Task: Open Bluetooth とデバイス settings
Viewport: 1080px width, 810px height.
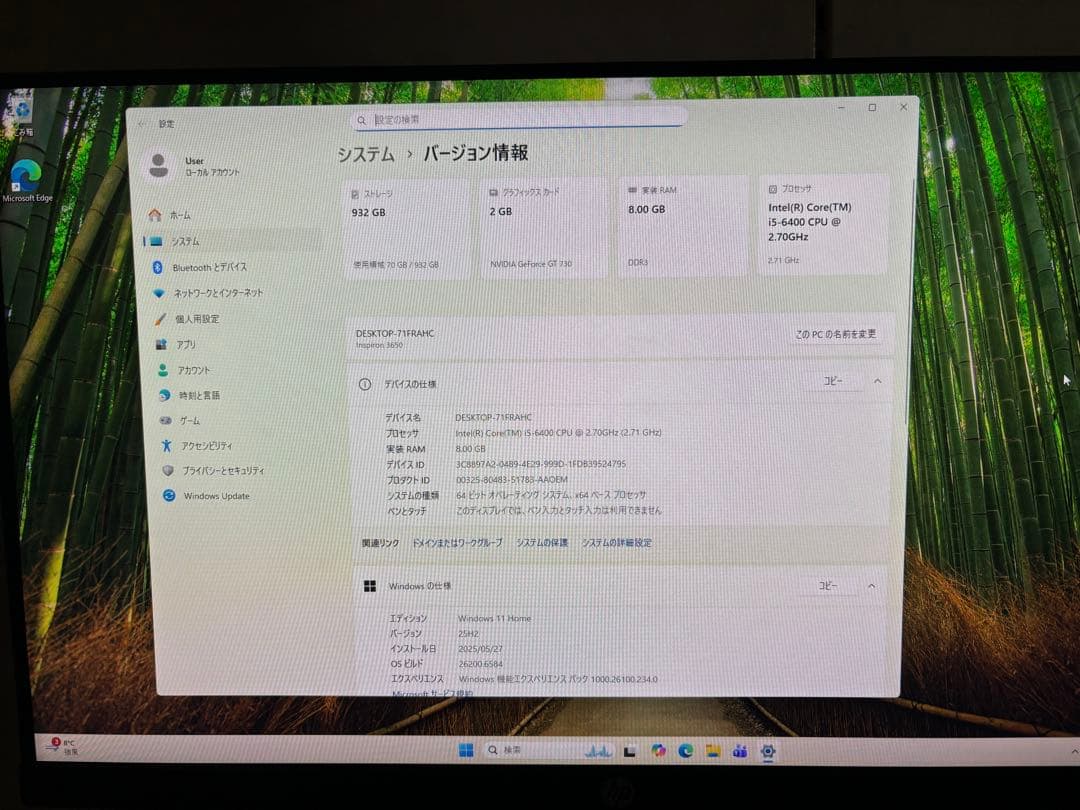Action: 209,267
